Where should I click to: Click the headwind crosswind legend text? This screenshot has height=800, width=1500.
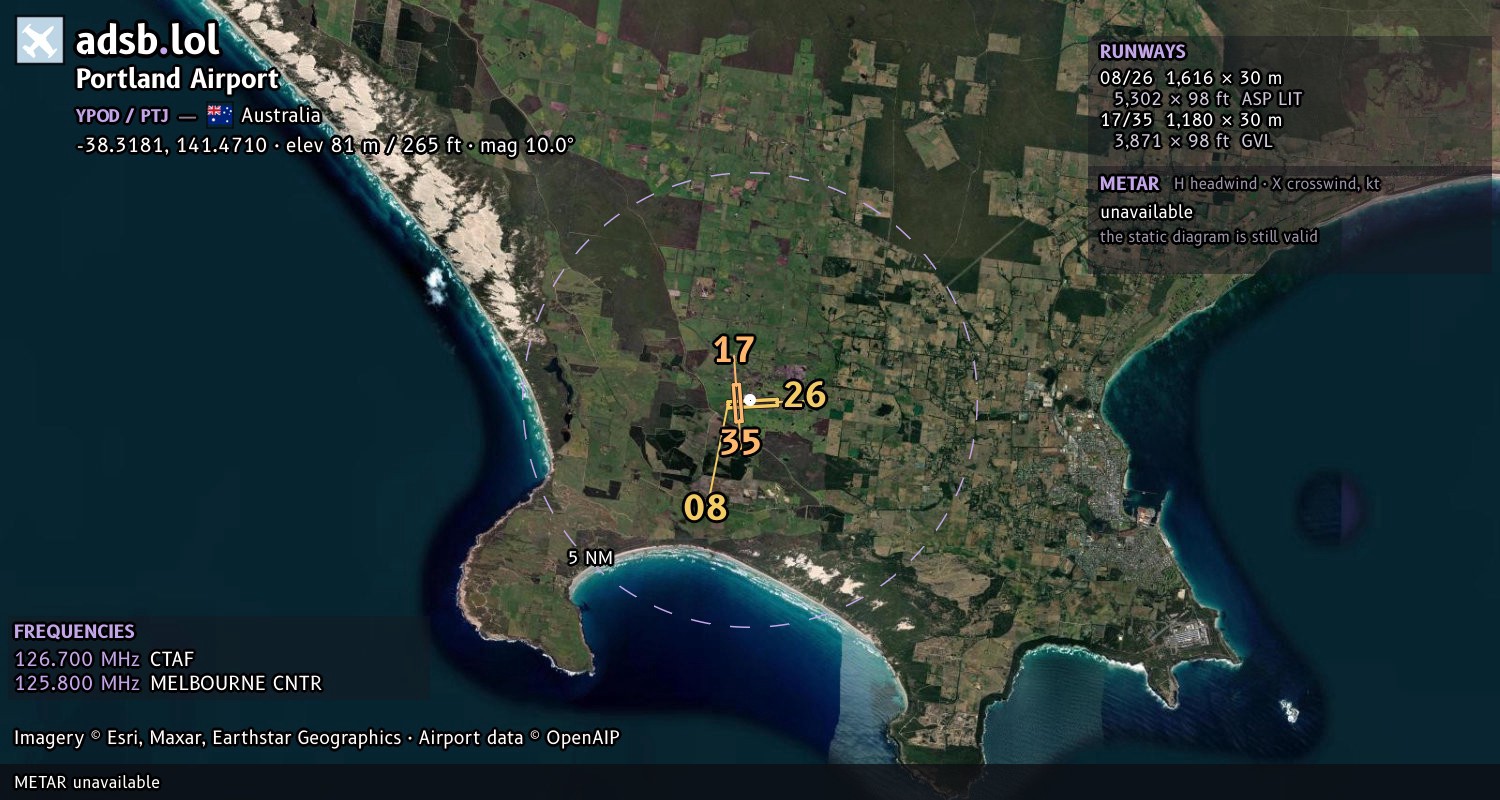pos(1277,184)
